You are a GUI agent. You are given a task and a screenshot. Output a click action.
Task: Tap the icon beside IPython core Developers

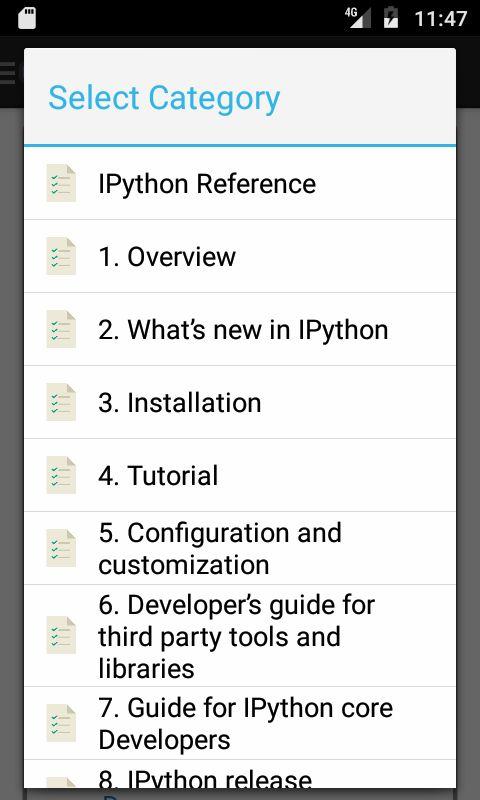(x=61, y=723)
